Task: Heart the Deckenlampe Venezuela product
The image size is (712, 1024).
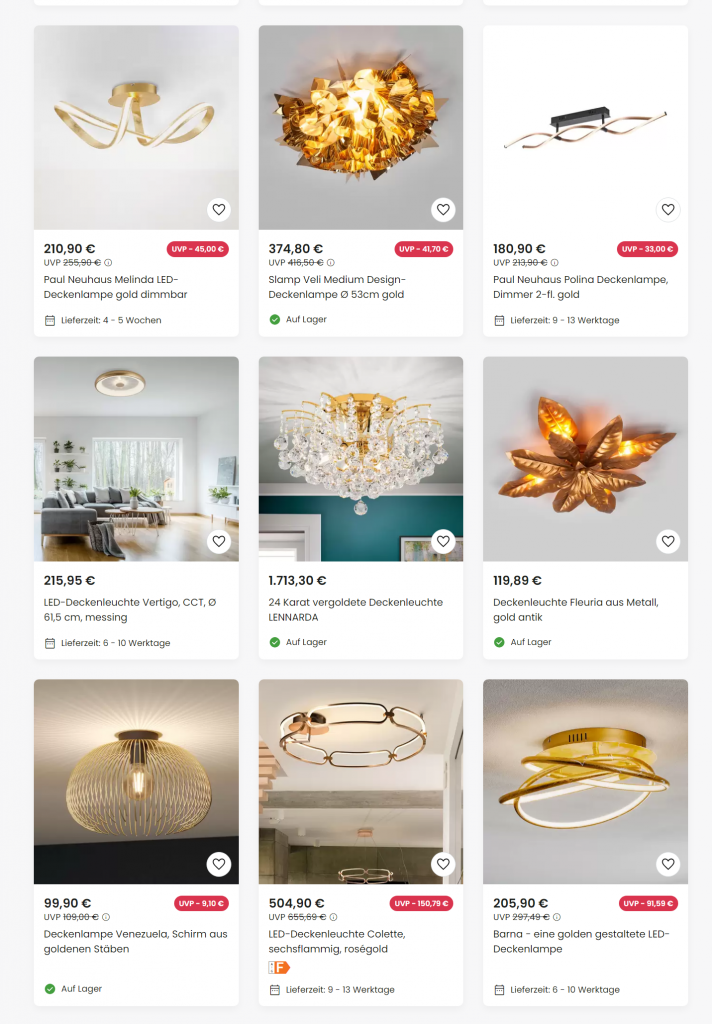Action: [x=219, y=864]
